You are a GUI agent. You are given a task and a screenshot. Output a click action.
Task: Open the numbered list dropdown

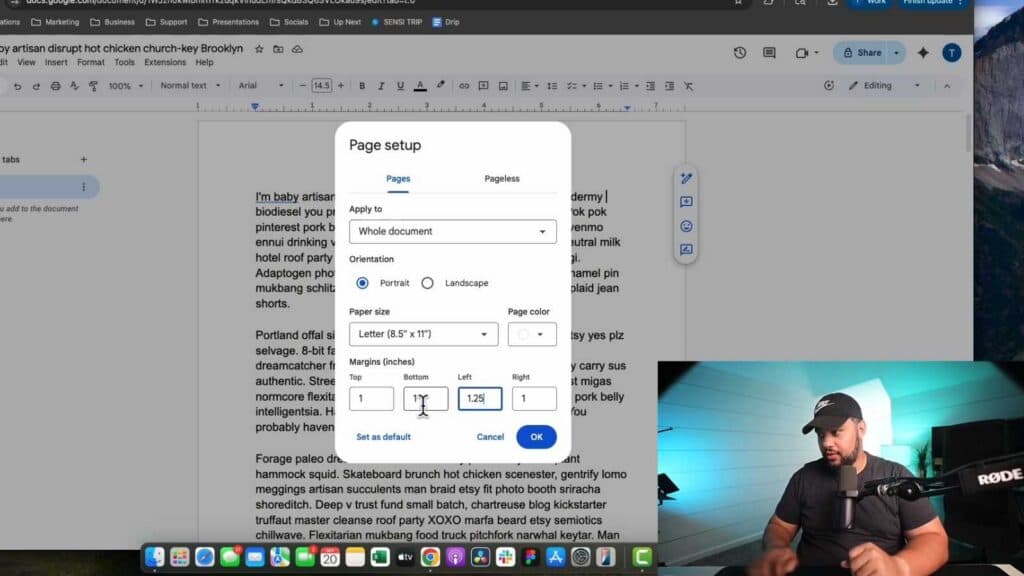628,86
